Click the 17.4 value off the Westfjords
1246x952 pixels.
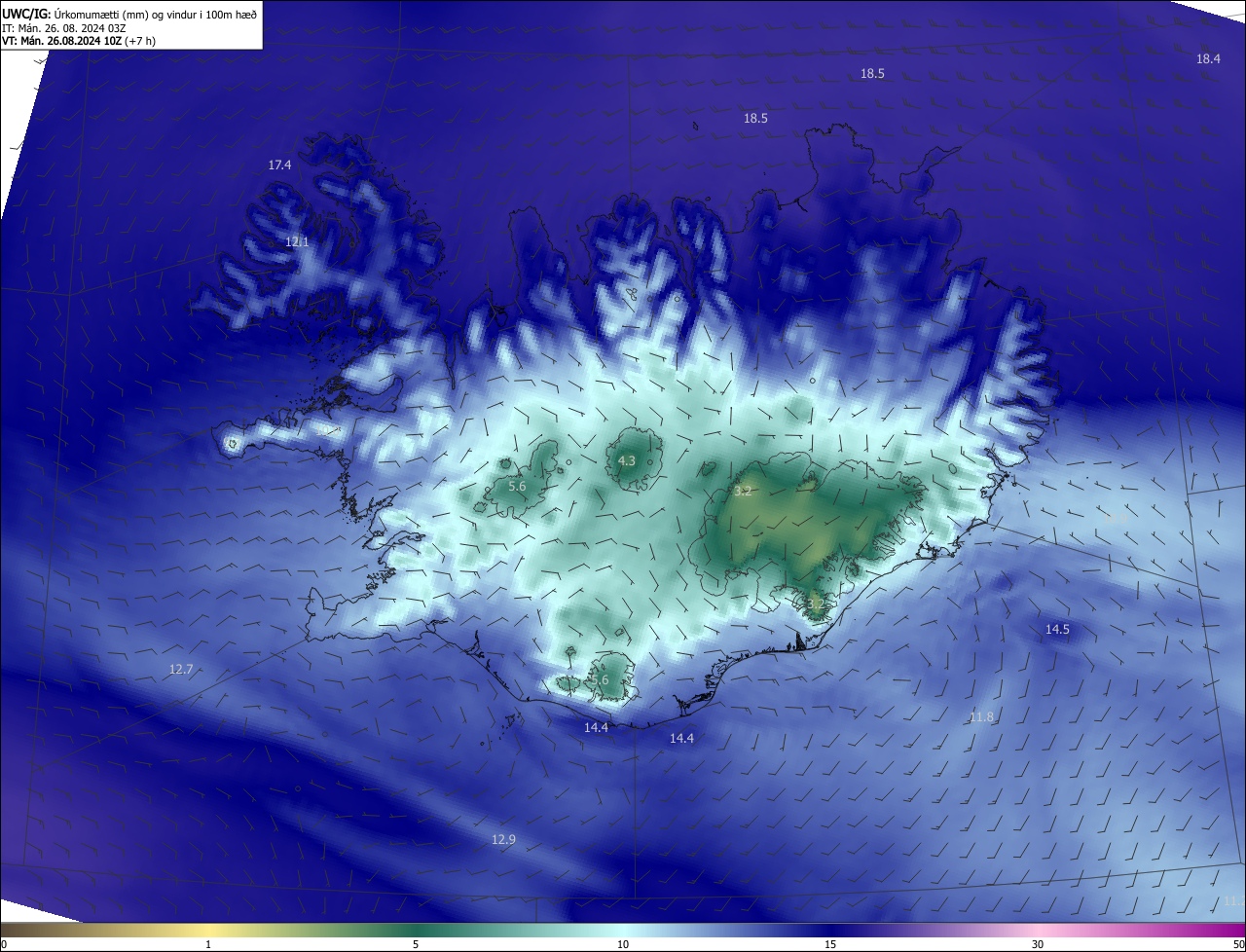tap(279, 165)
